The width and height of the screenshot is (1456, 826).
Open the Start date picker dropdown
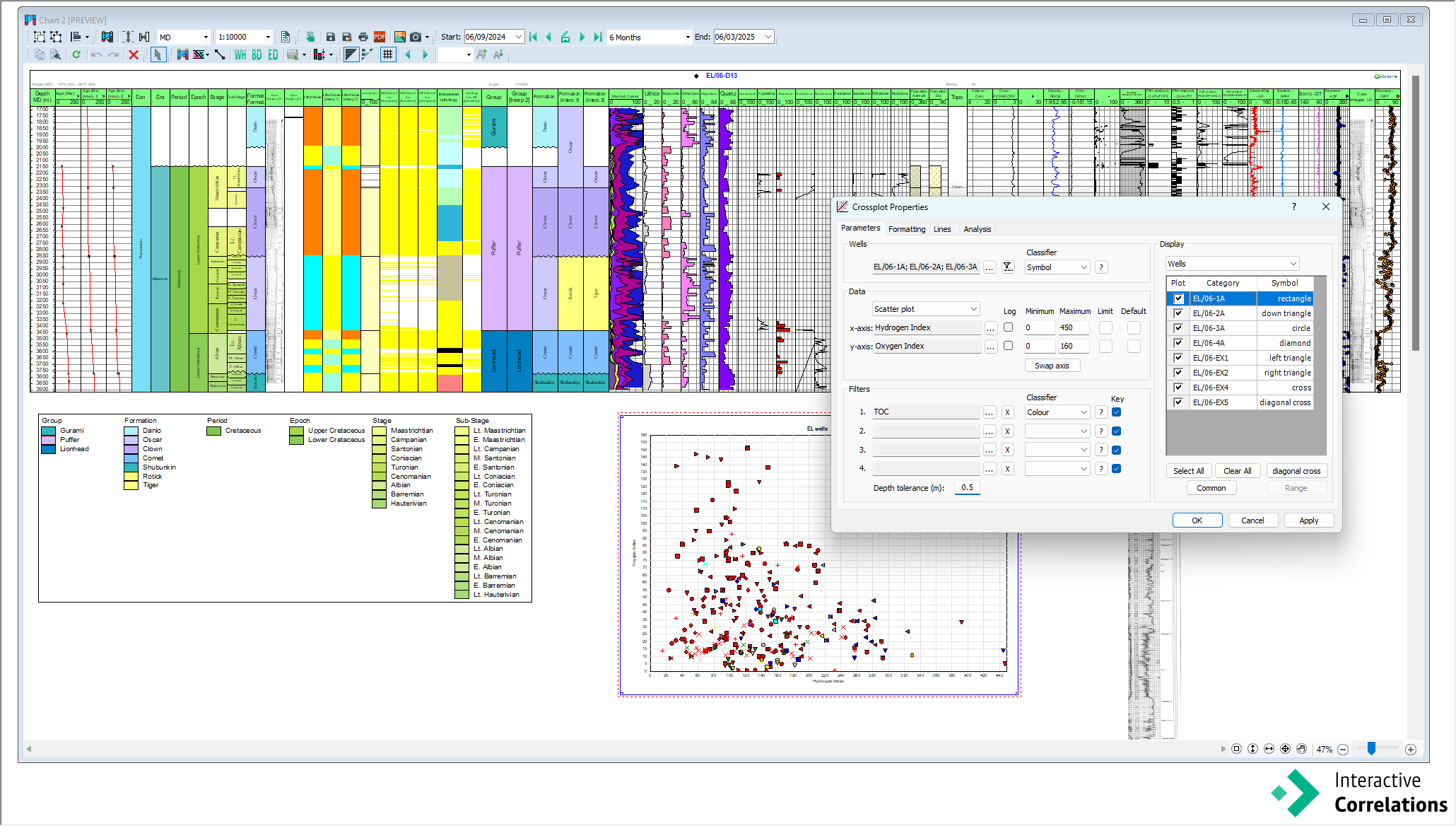(519, 37)
